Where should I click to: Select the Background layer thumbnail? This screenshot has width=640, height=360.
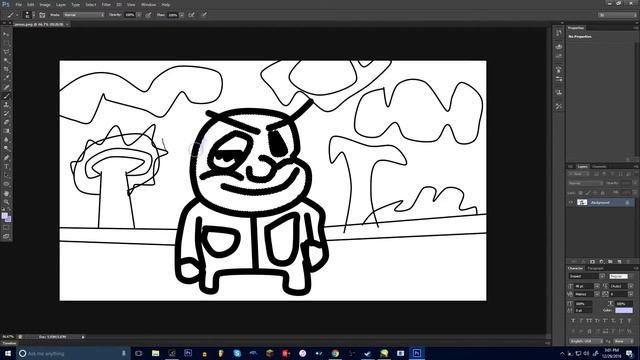(x=582, y=202)
